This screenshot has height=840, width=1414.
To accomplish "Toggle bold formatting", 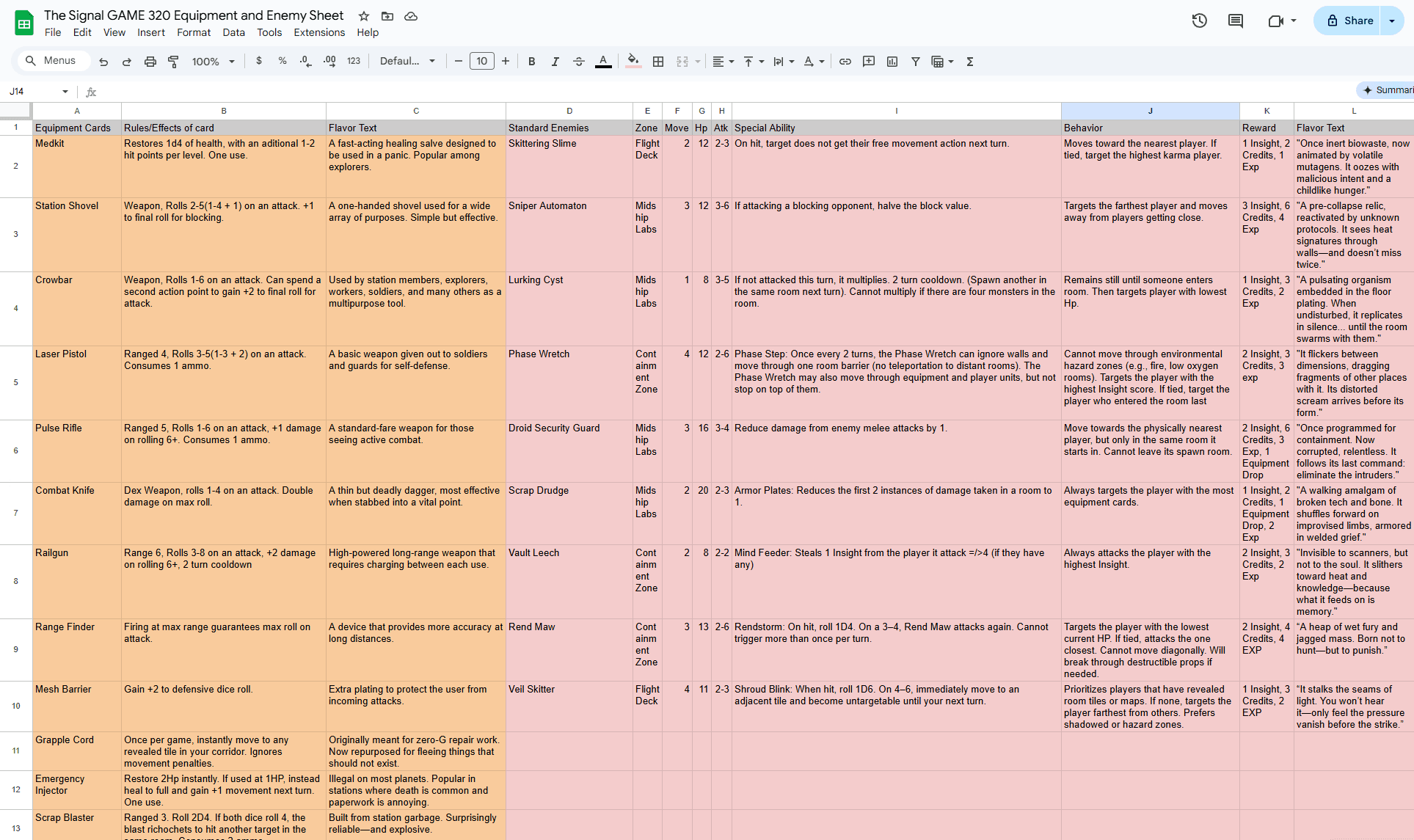I will (x=532, y=62).
